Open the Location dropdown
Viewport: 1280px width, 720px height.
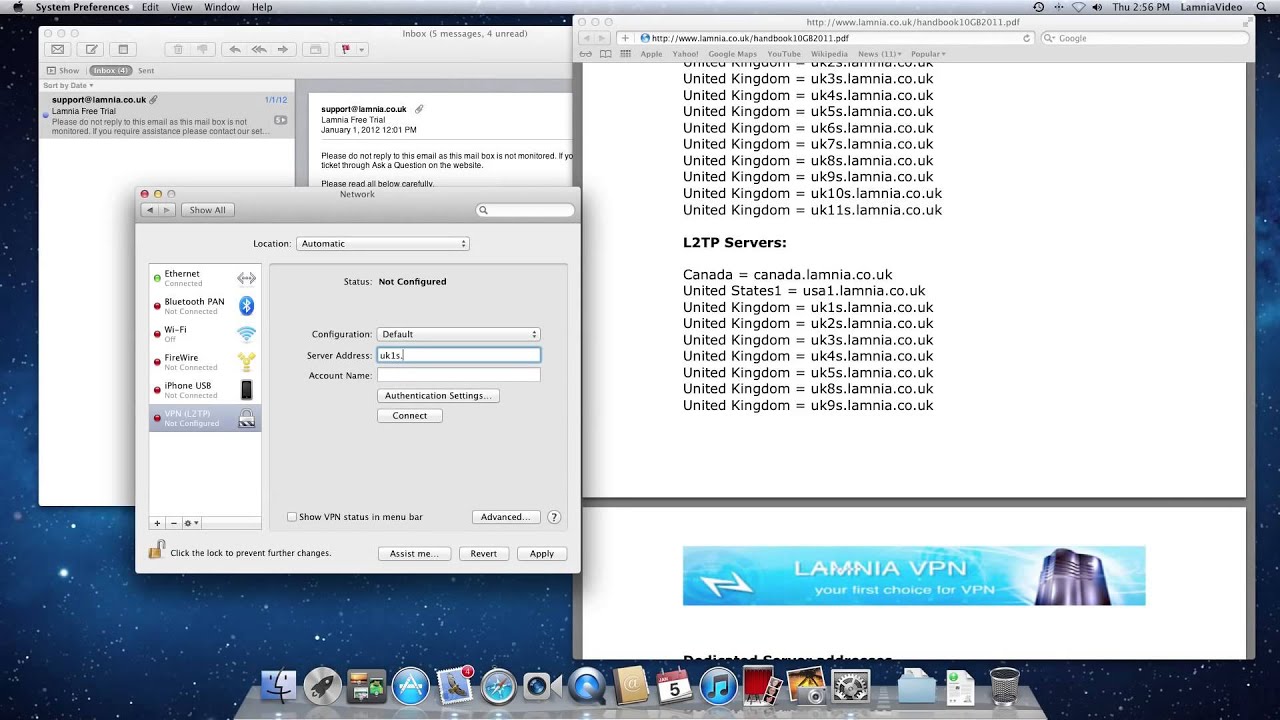(x=383, y=244)
